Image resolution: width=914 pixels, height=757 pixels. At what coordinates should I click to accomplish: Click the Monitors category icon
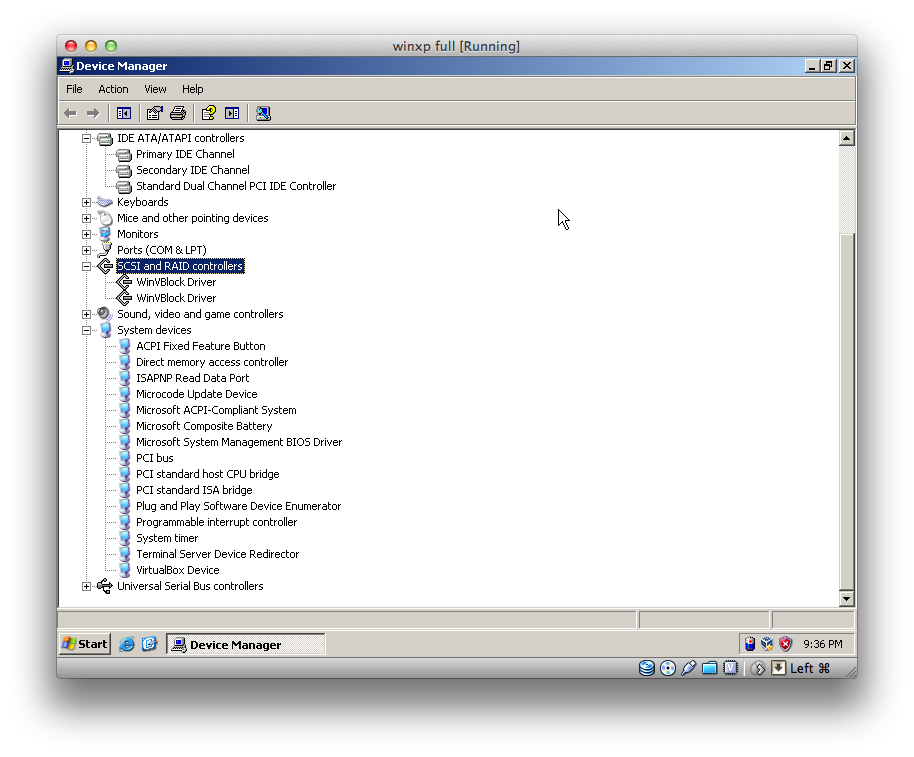[x=105, y=234]
